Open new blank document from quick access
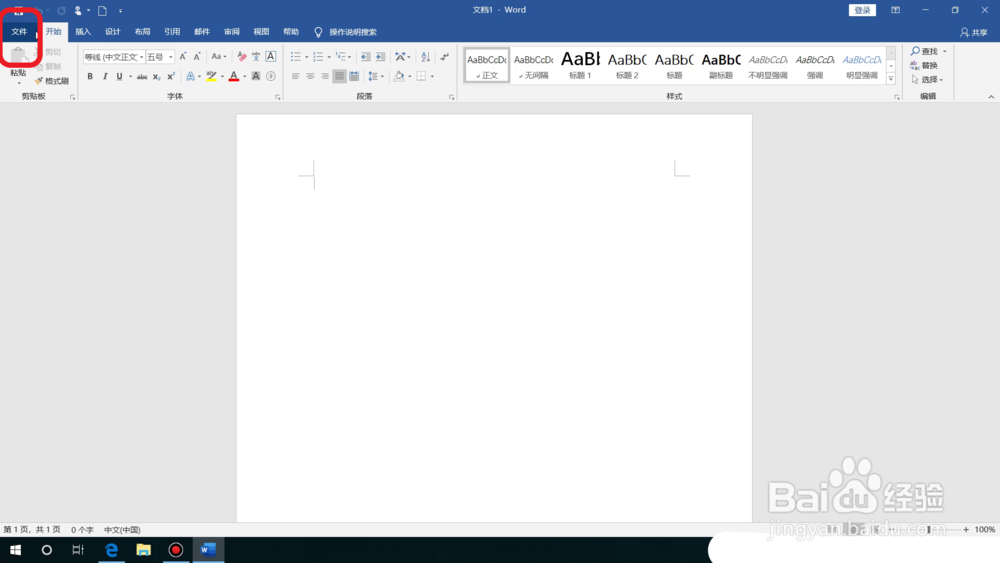The height and width of the screenshot is (563, 1000). (102, 11)
